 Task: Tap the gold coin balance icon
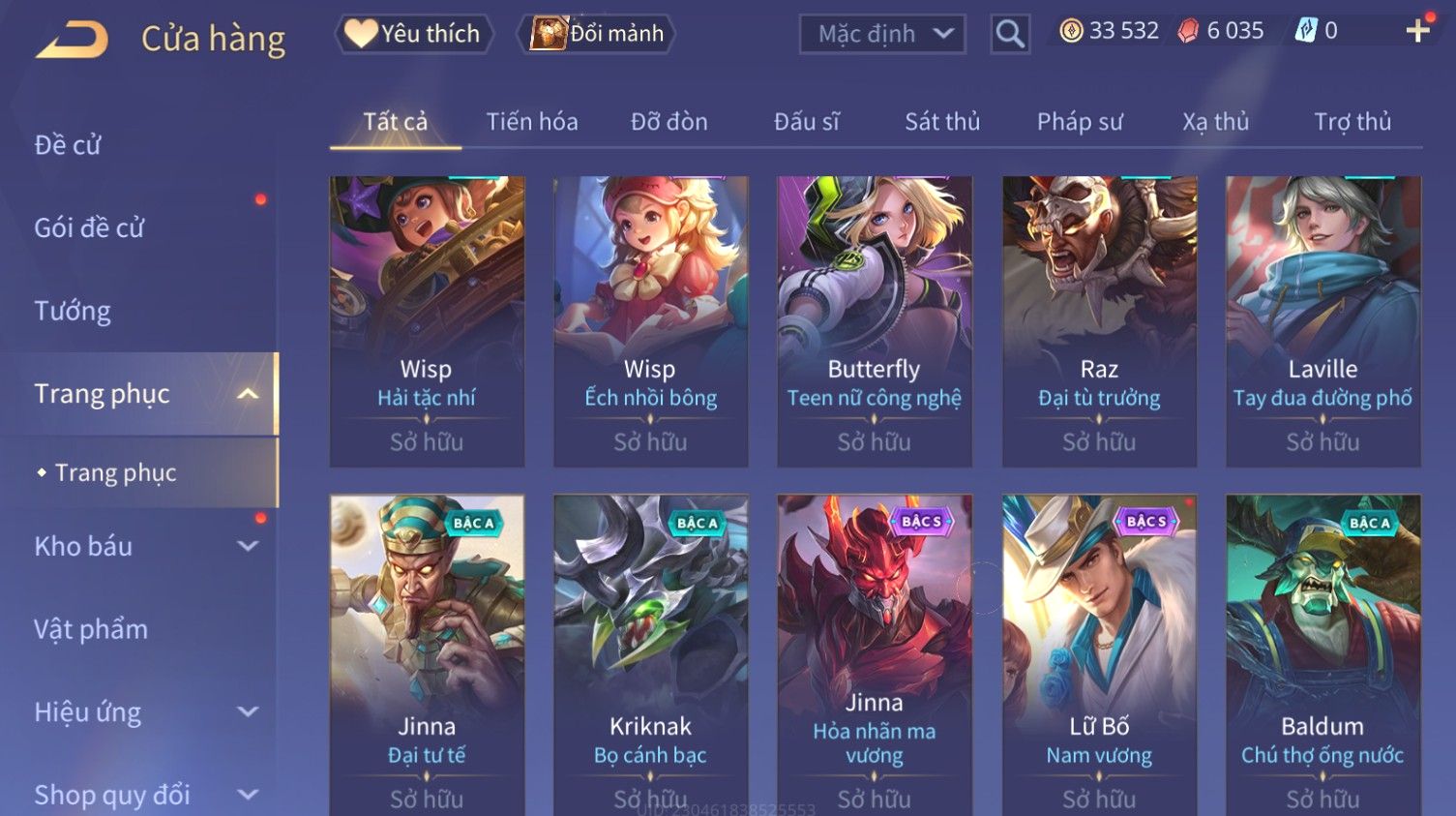coord(1071,31)
